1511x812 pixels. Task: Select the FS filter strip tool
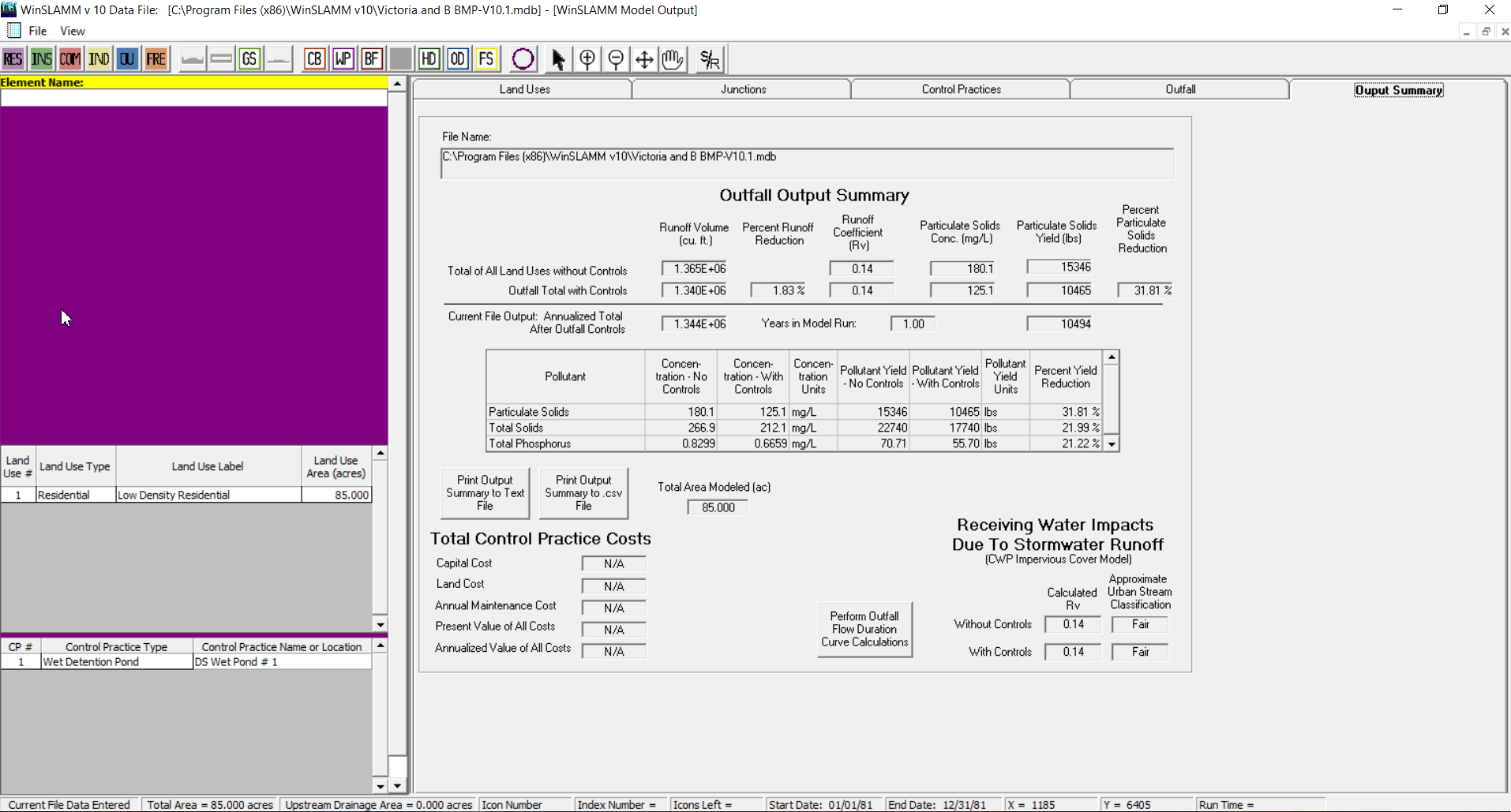pos(486,58)
